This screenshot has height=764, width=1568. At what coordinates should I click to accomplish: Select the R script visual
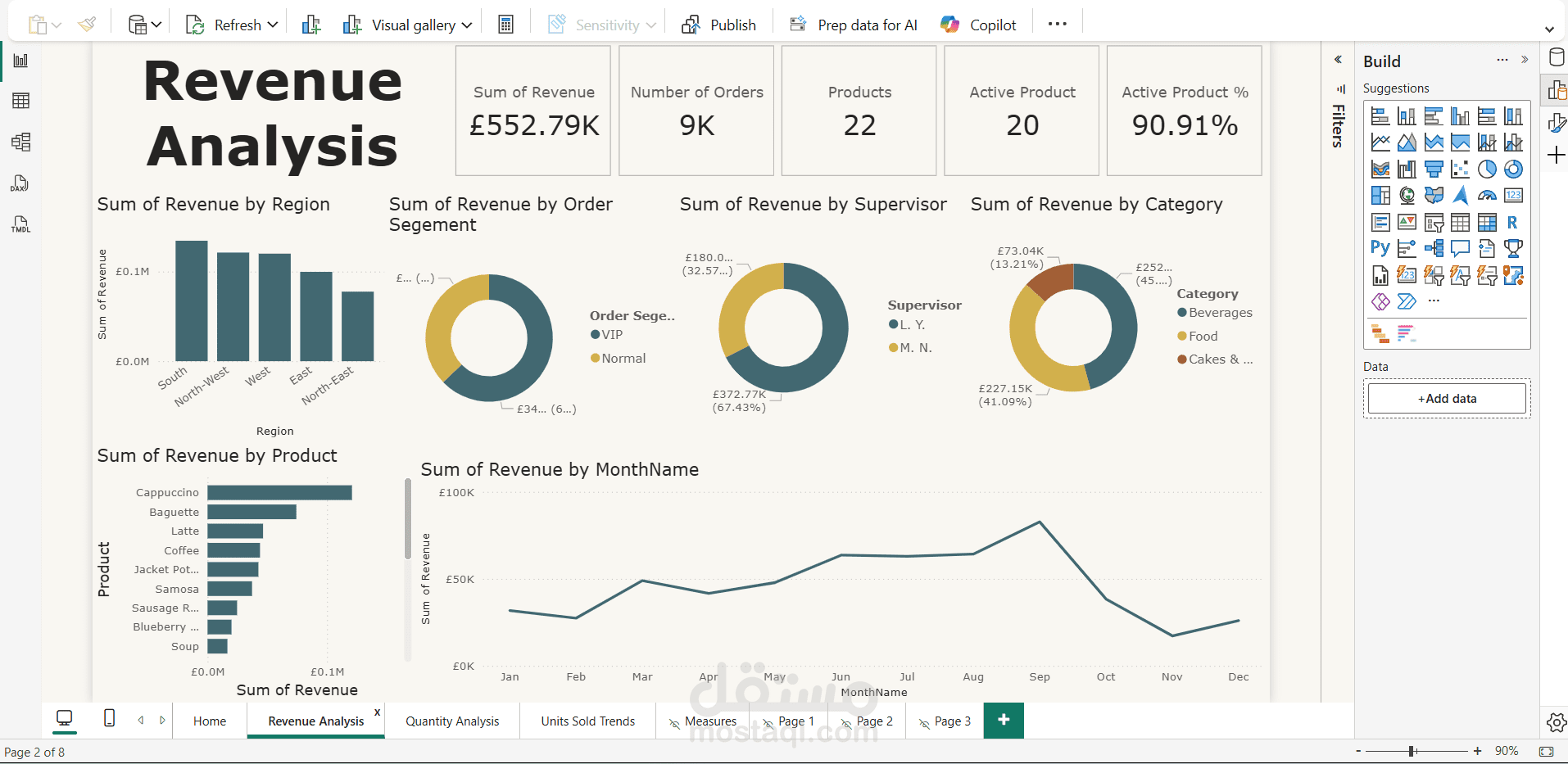(x=1511, y=221)
